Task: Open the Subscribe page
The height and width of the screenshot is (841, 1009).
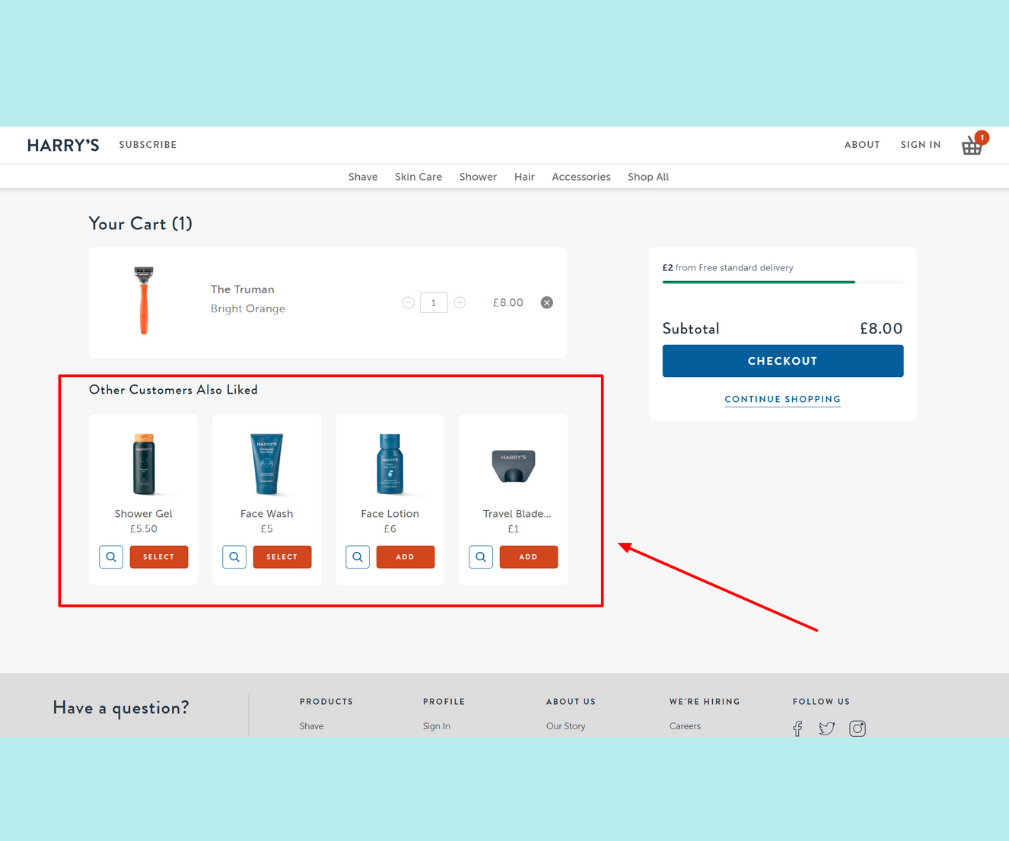Action: 148,145
